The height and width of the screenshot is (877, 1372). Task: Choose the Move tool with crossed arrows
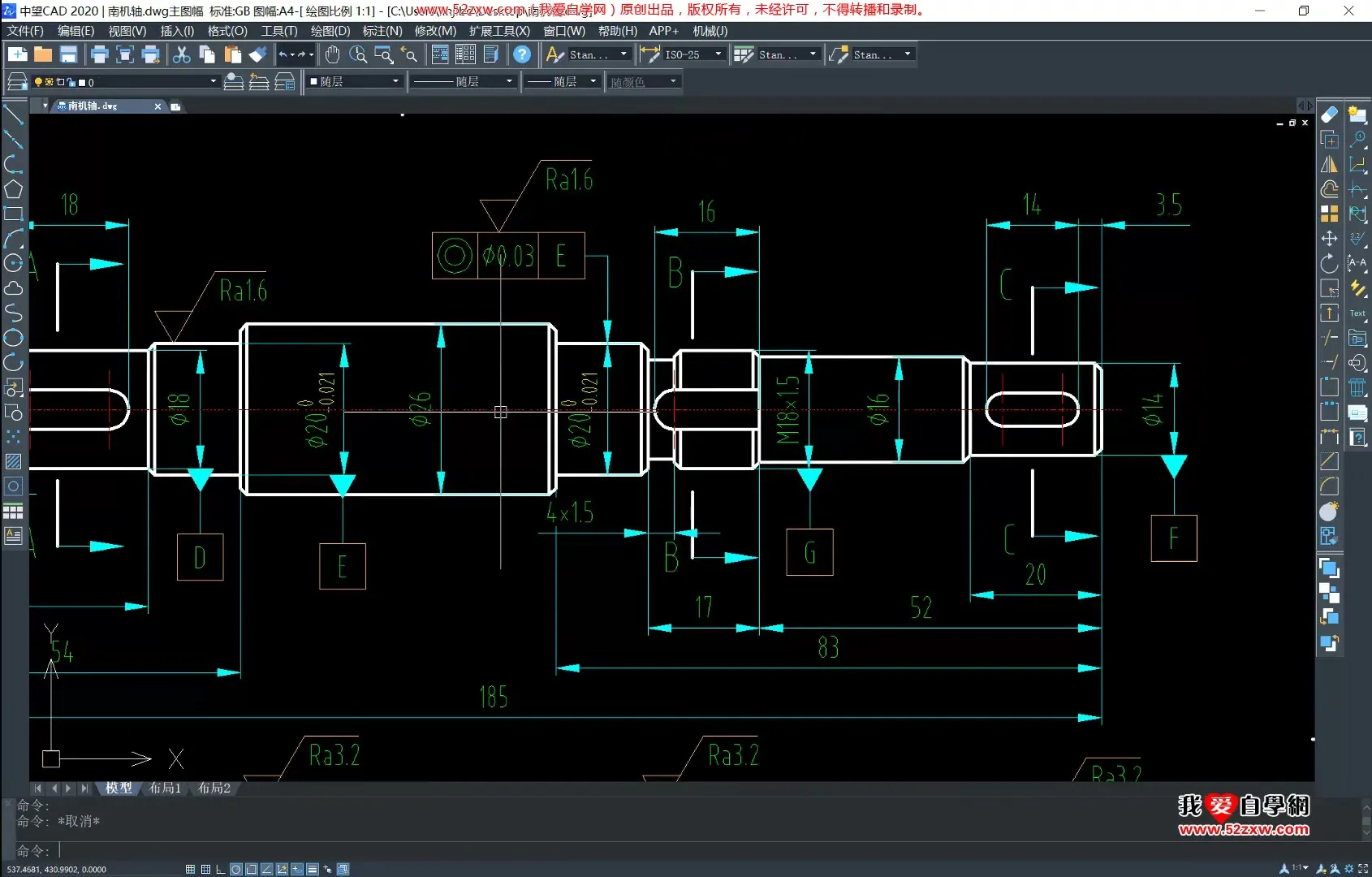(1329, 239)
